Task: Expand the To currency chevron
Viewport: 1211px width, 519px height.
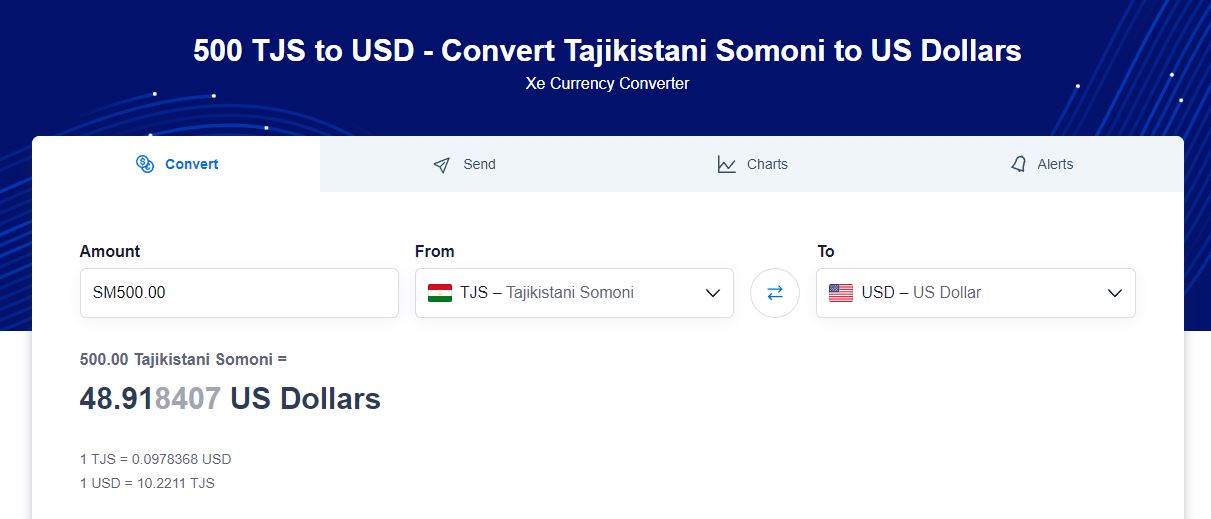Action: point(1115,293)
